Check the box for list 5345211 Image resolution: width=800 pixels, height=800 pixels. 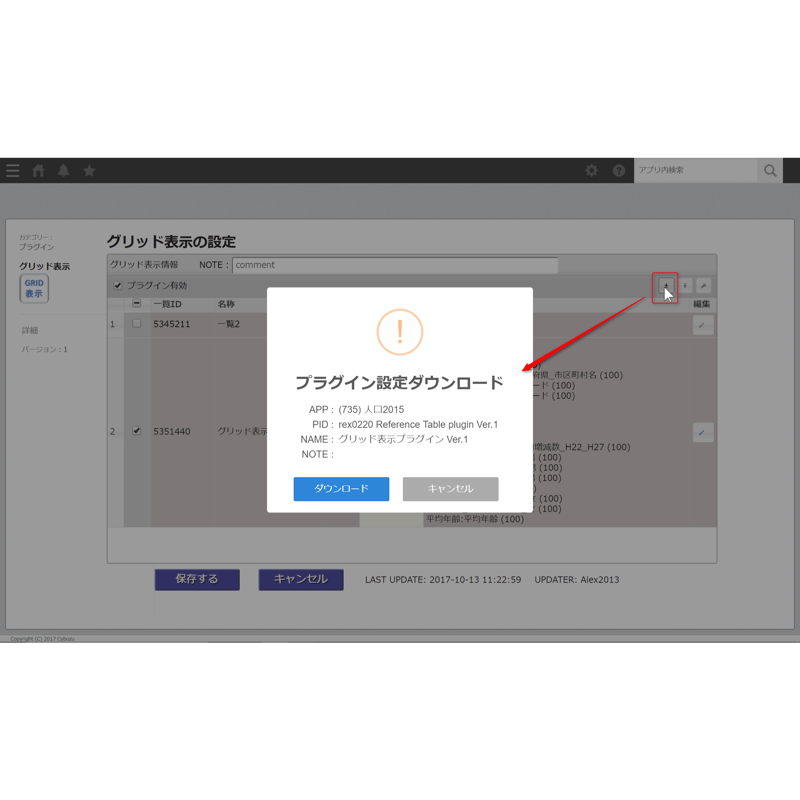[x=137, y=323]
